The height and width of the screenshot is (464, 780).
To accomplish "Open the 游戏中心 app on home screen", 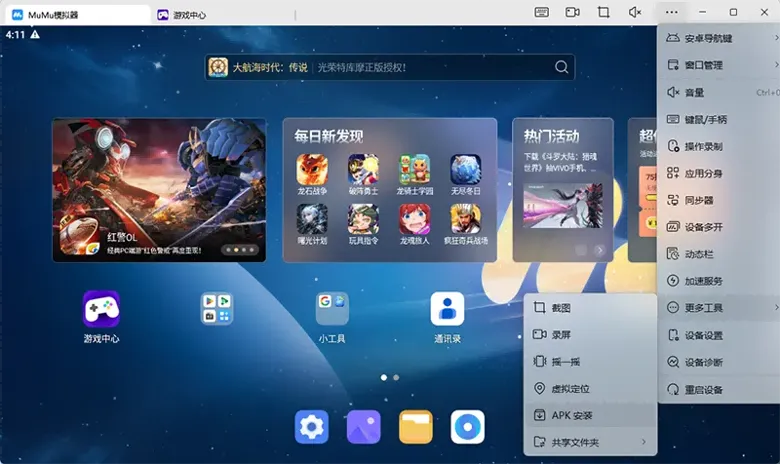I will tap(101, 309).
